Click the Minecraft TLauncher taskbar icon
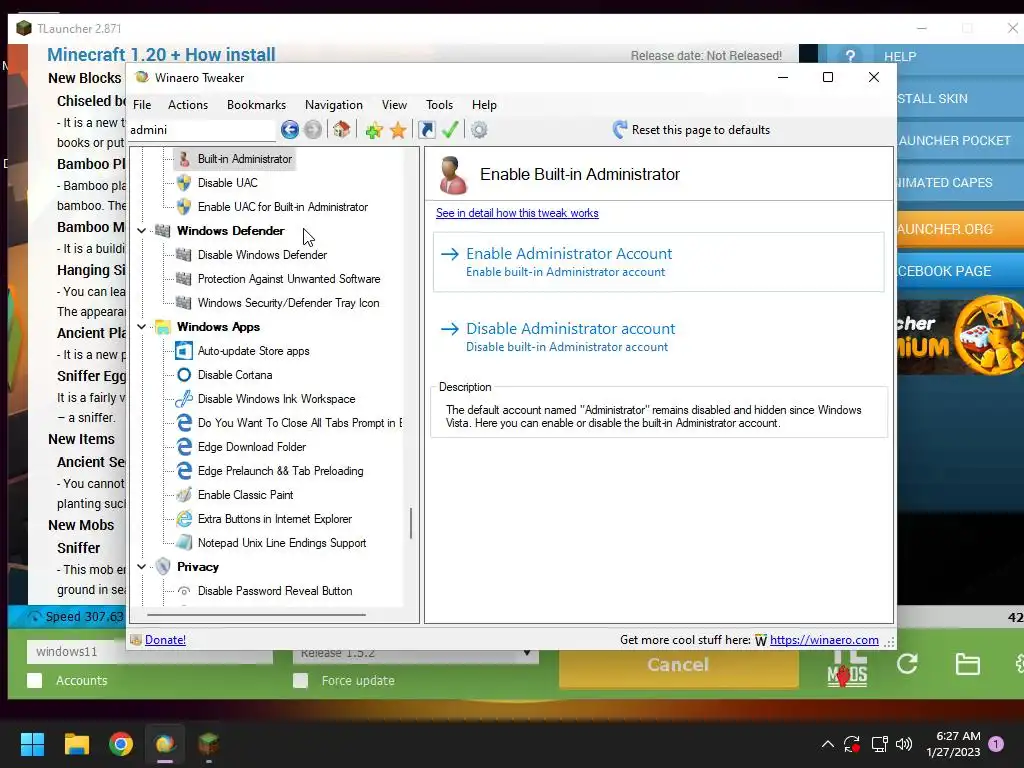The height and width of the screenshot is (768, 1024). click(x=208, y=744)
